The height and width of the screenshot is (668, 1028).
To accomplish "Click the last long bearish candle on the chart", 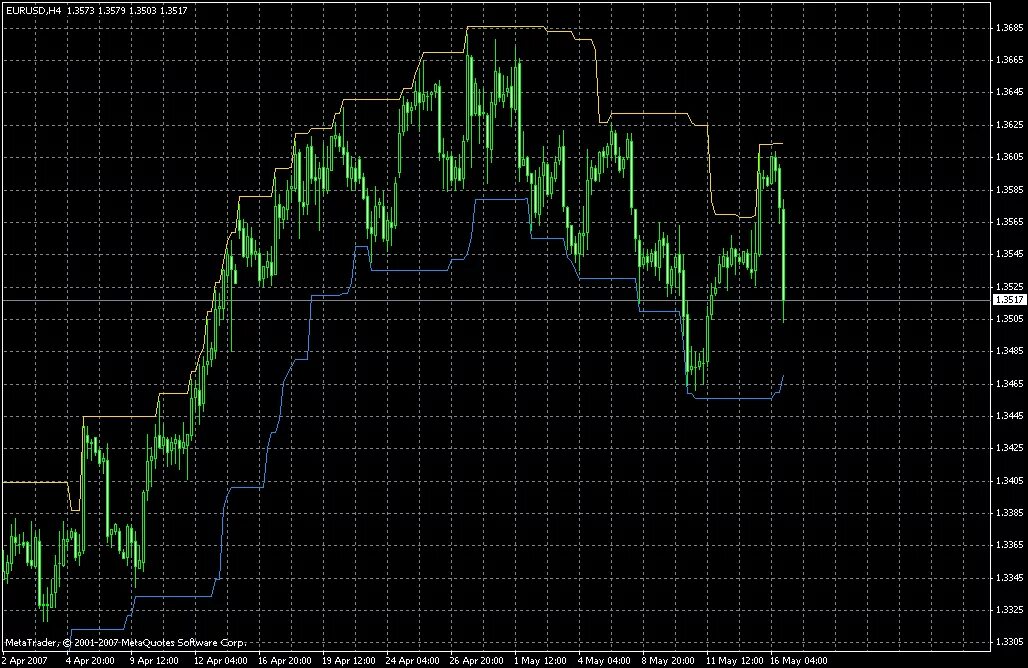I will (783, 262).
